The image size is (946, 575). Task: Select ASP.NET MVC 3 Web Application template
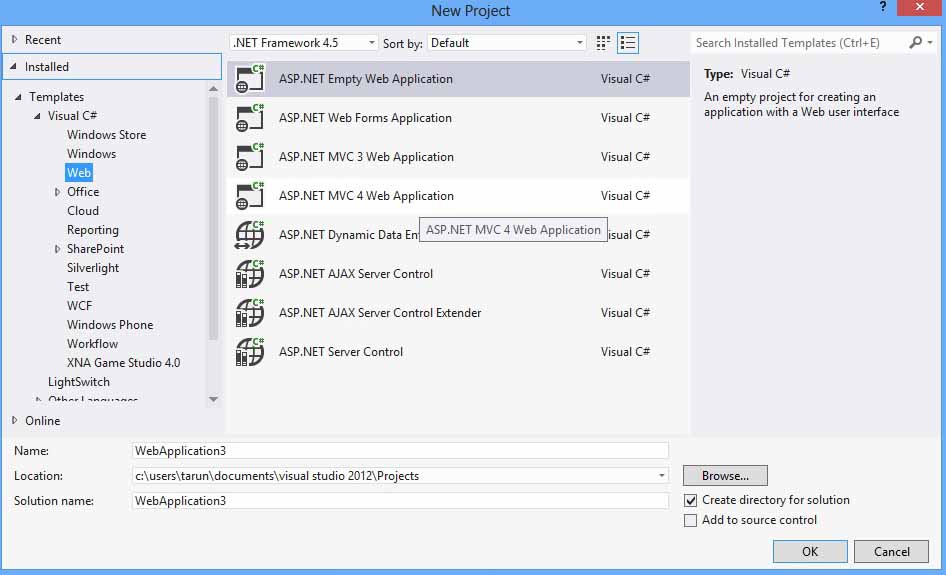point(459,157)
